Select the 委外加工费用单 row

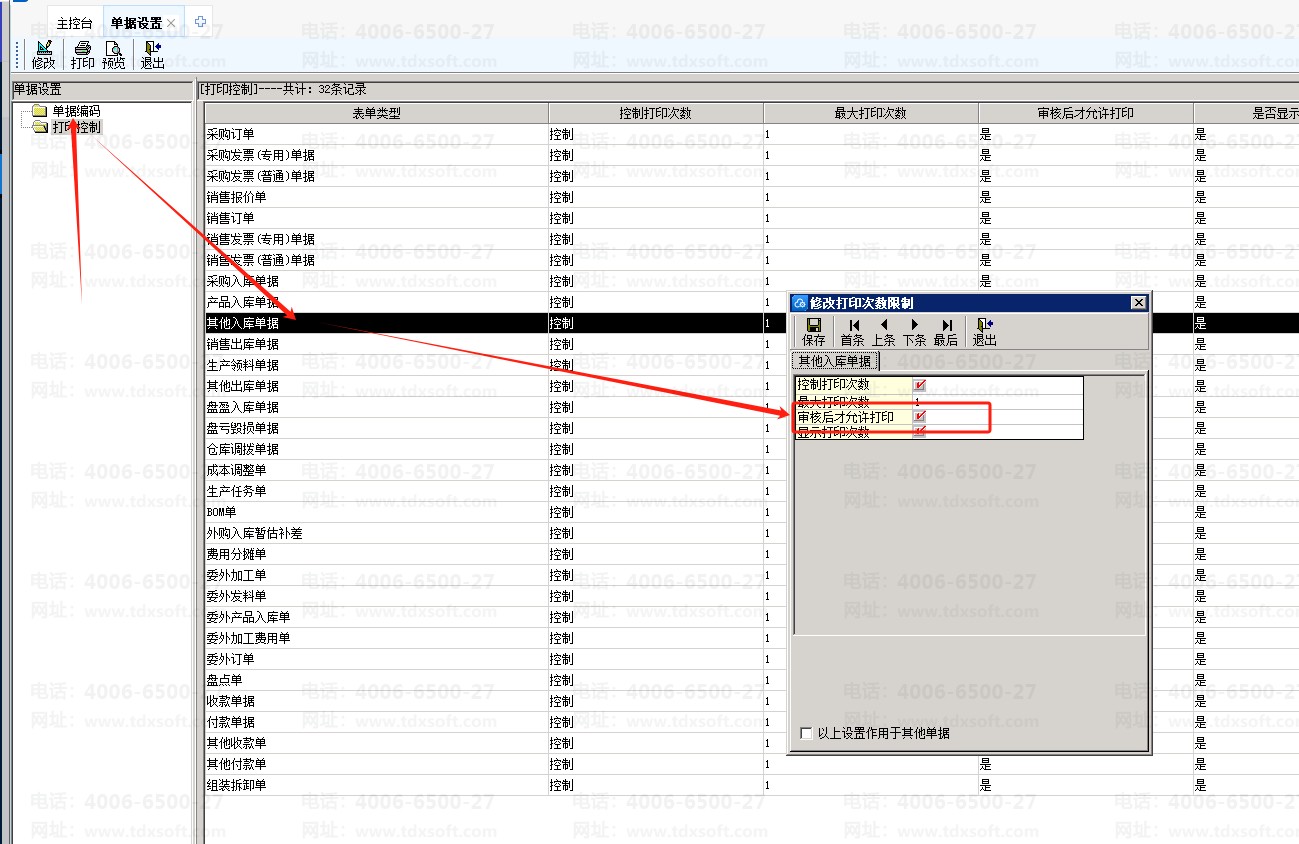click(x=752, y=638)
